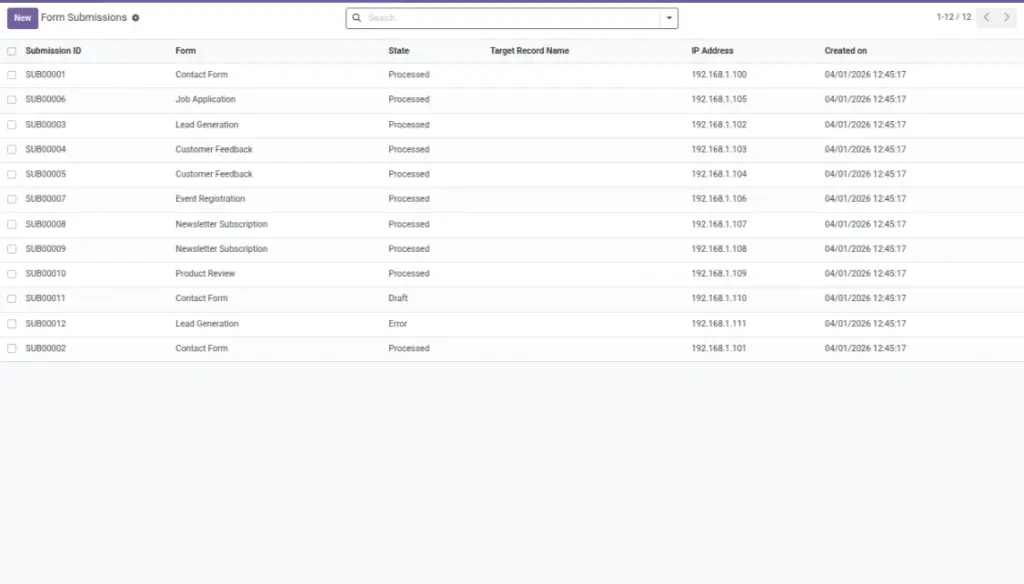Open submission SUB00001
The width and height of the screenshot is (1024, 584).
click(46, 74)
